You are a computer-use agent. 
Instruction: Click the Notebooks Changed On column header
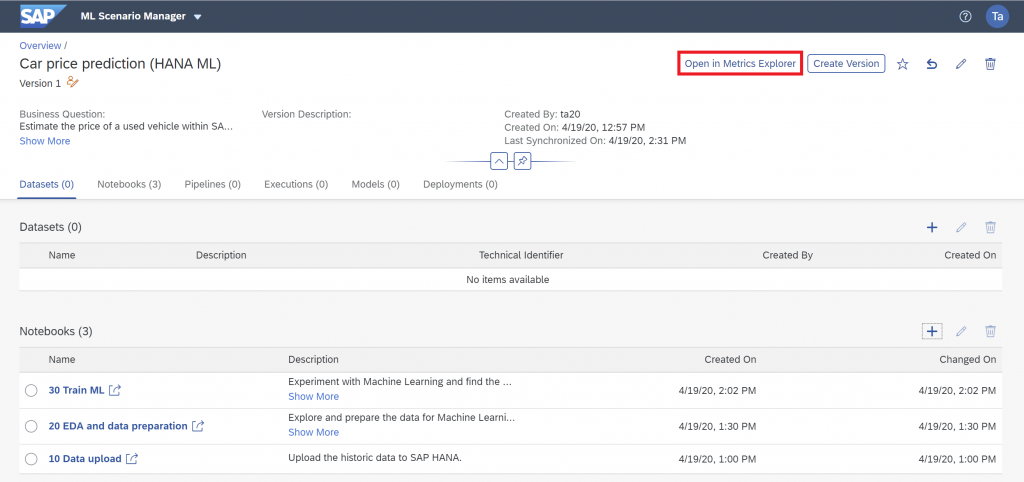(968, 359)
